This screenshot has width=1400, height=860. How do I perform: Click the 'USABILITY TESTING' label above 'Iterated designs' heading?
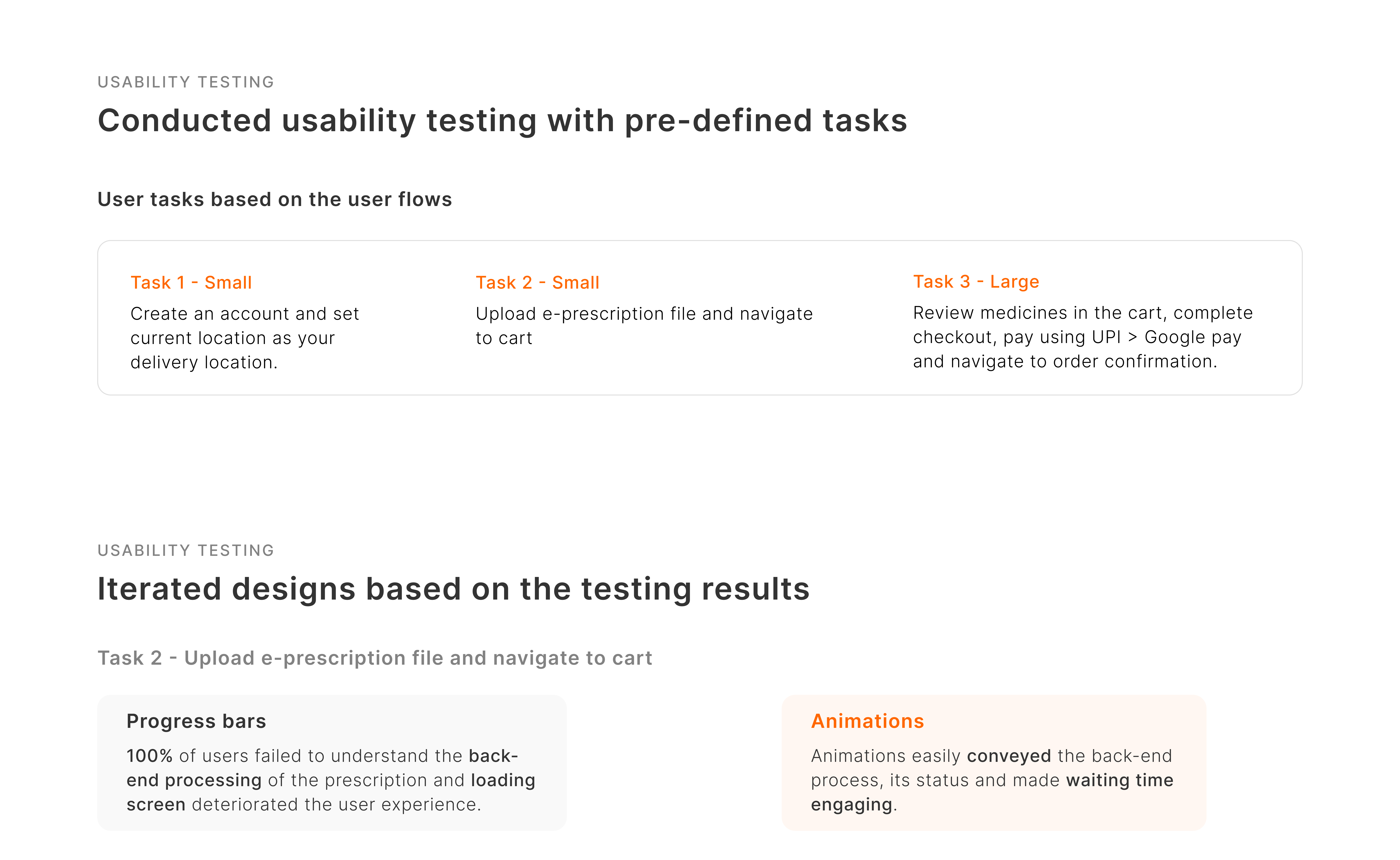coord(185,550)
